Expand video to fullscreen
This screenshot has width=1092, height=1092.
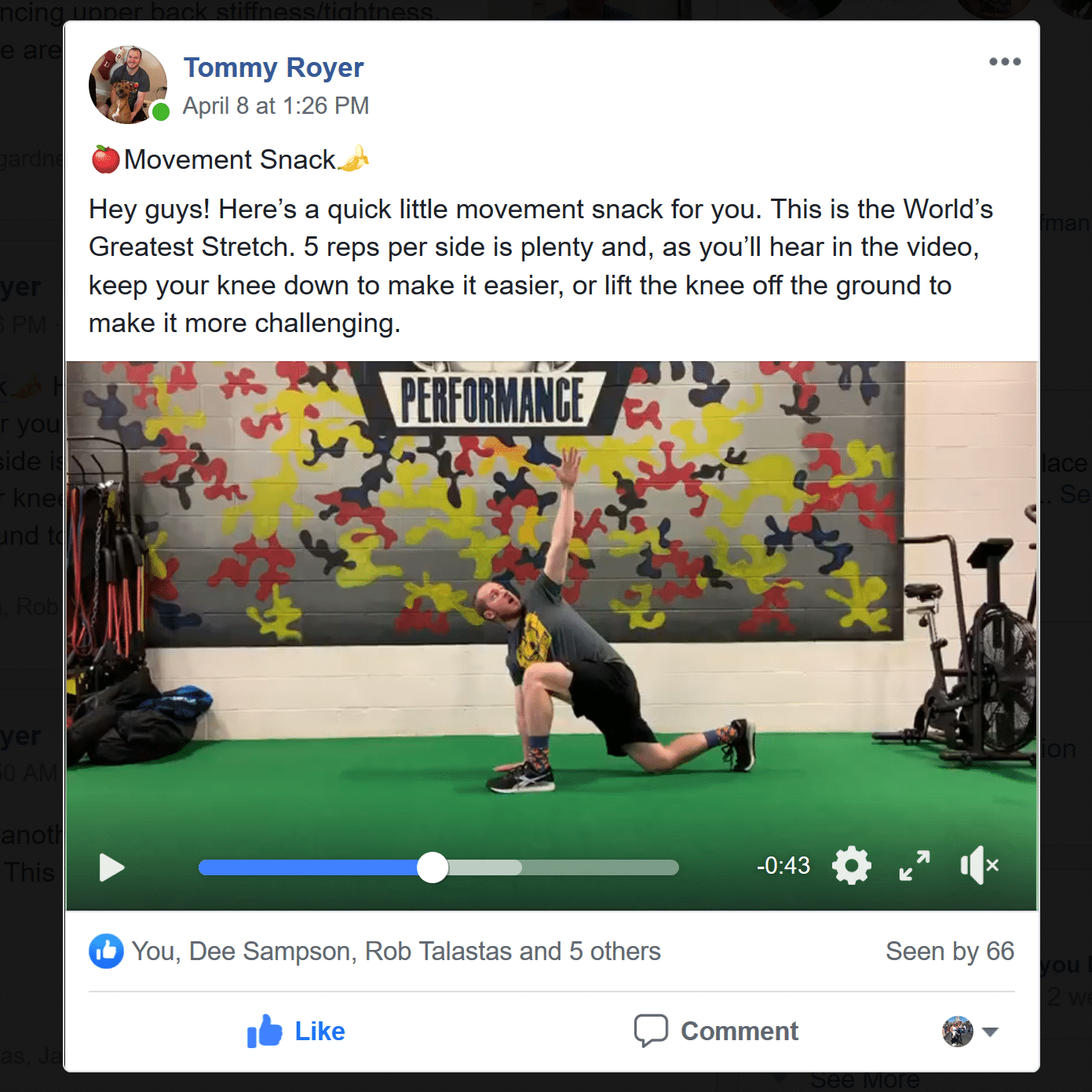[x=915, y=866]
